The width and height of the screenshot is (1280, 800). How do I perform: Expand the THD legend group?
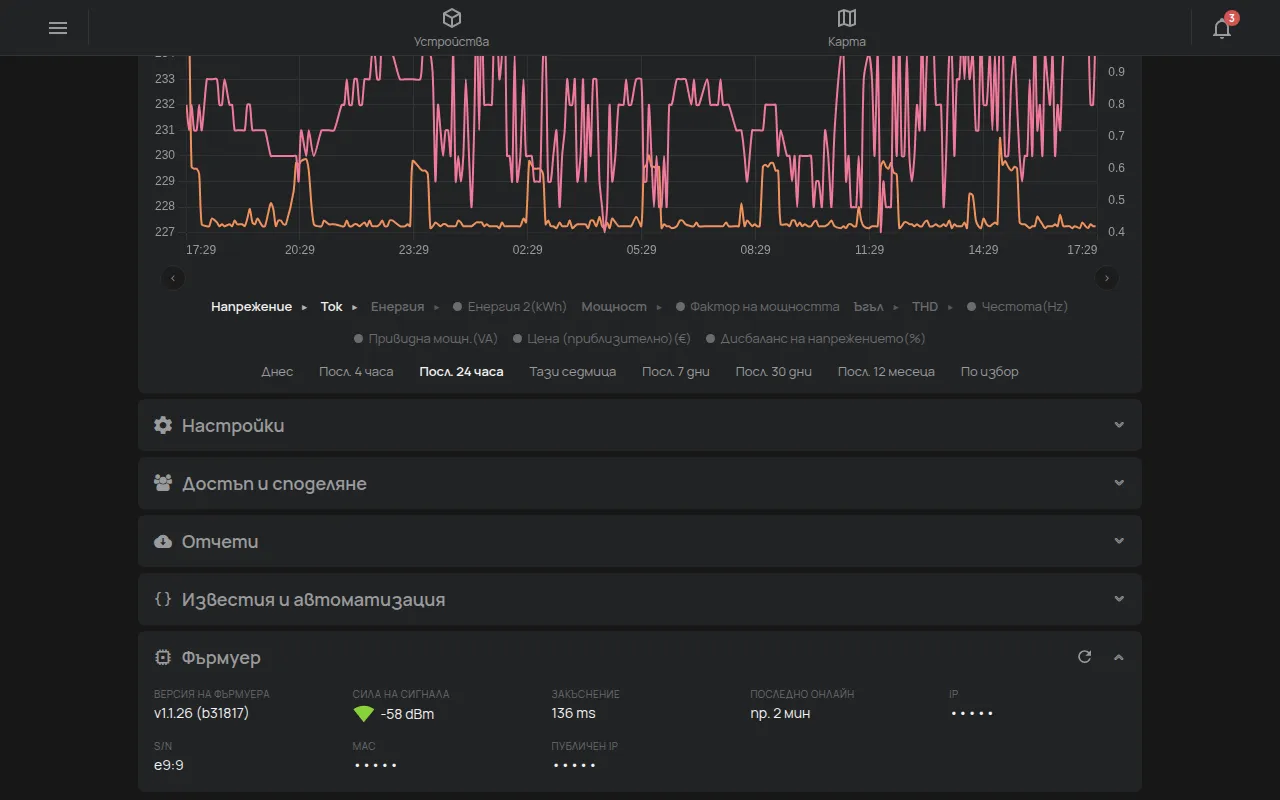[x=932, y=307]
